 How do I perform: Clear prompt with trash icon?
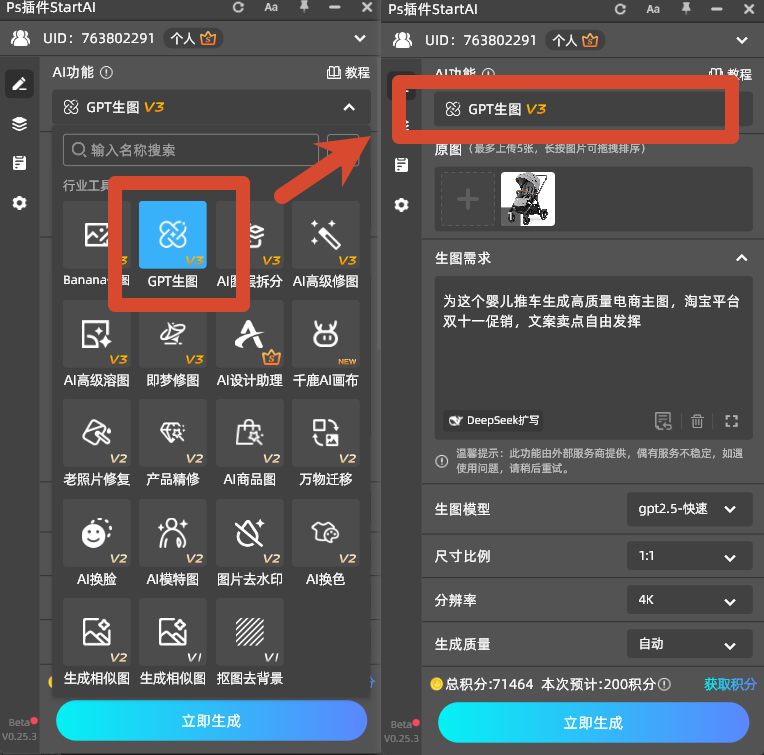coord(697,421)
